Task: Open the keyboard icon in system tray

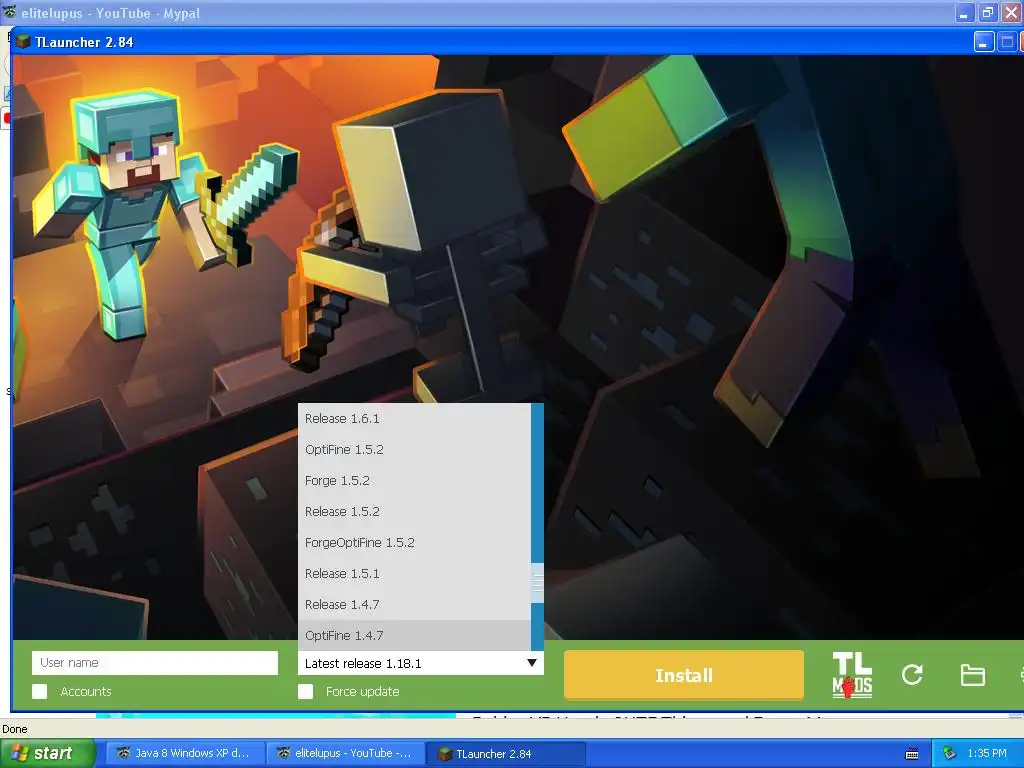Action: [x=912, y=754]
